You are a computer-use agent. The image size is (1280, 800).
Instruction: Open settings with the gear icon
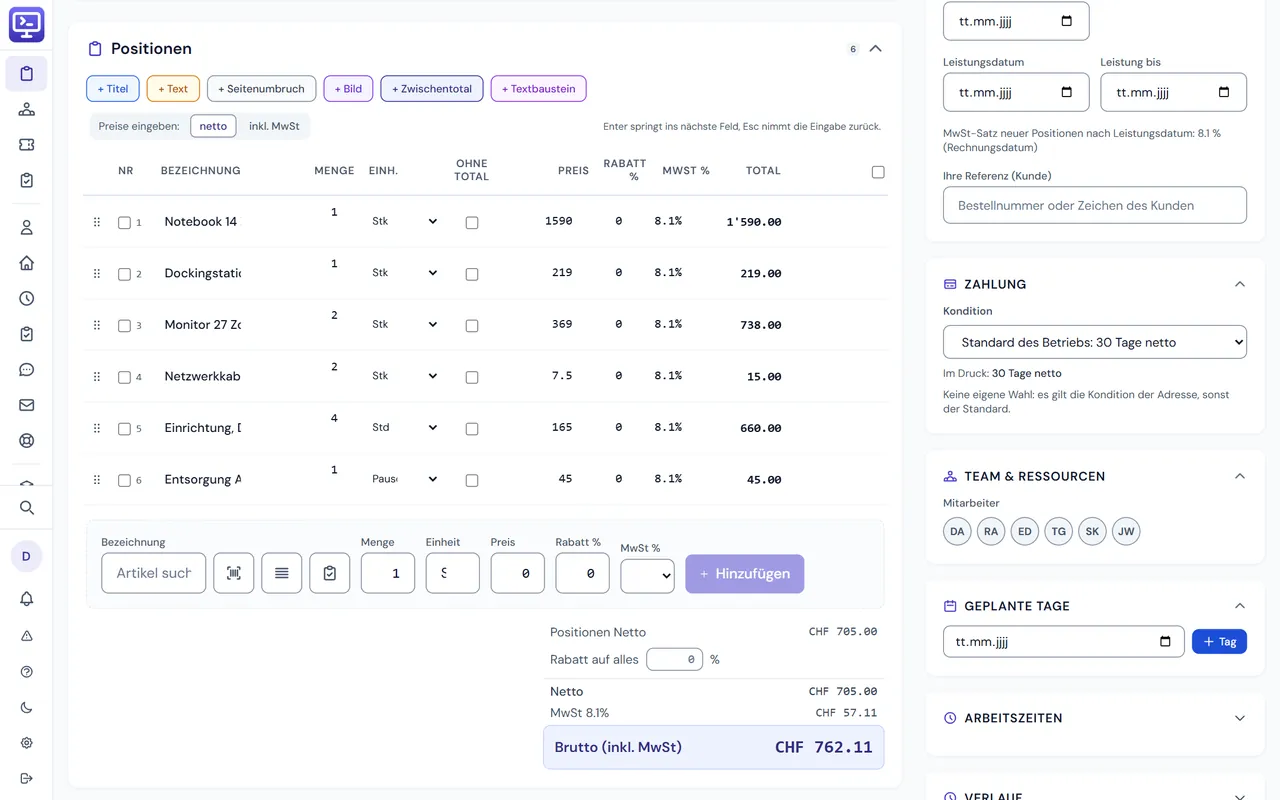[x=27, y=743]
